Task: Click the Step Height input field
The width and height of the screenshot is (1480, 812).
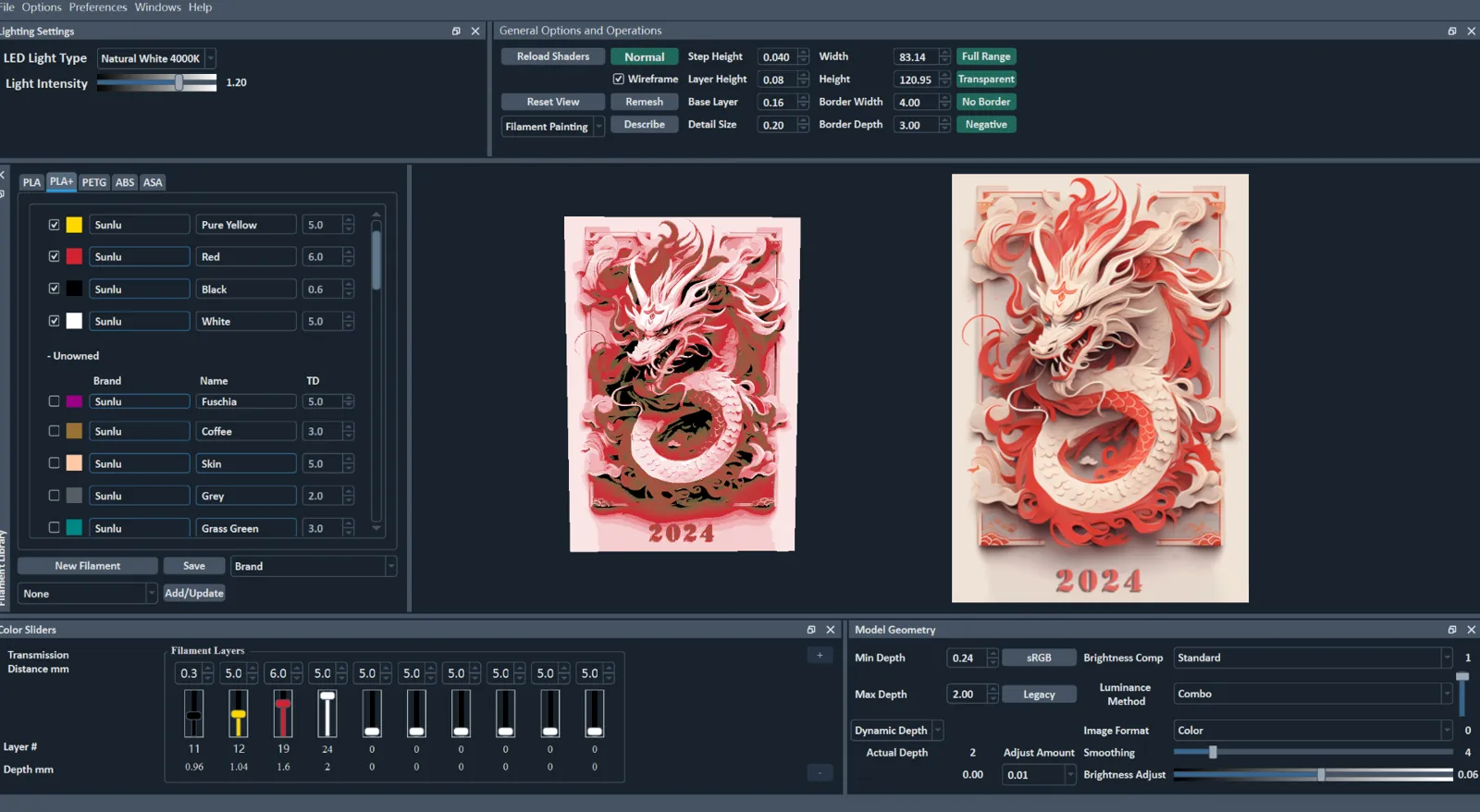Action: pyautogui.click(x=777, y=56)
